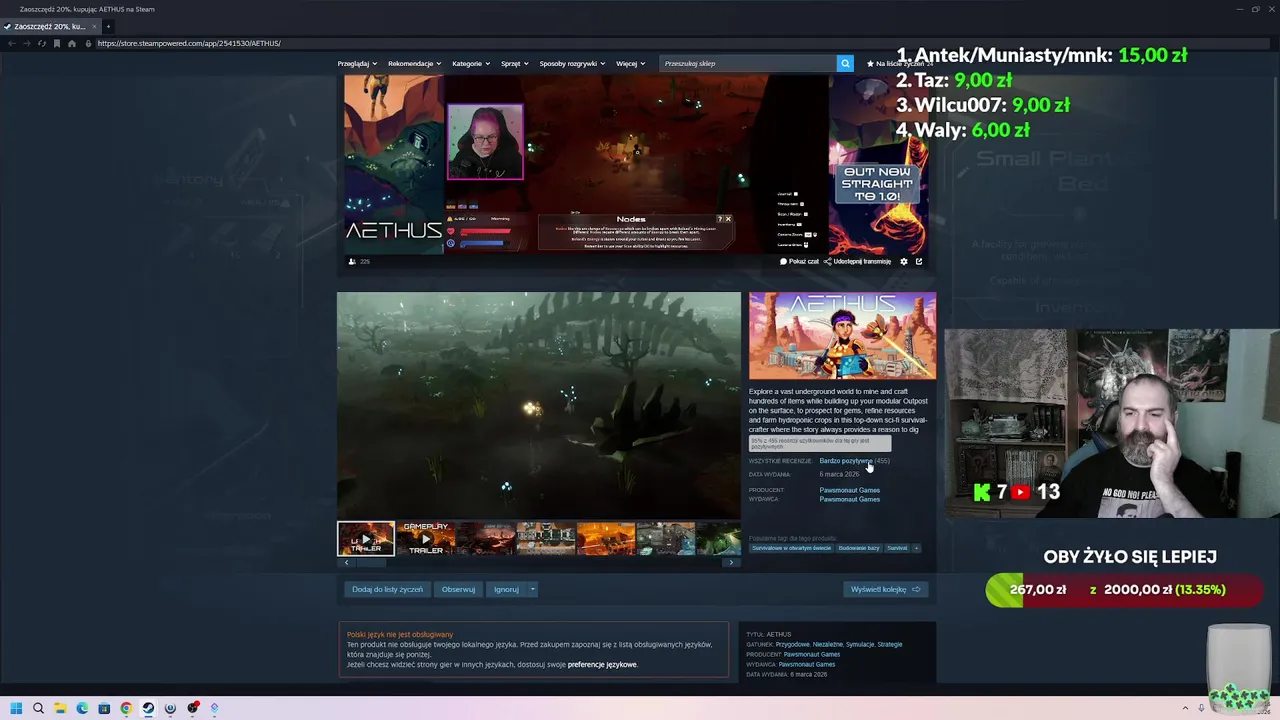Open the Przygodowe genre link
This screenshot has height=720, width=1280.
792,644
